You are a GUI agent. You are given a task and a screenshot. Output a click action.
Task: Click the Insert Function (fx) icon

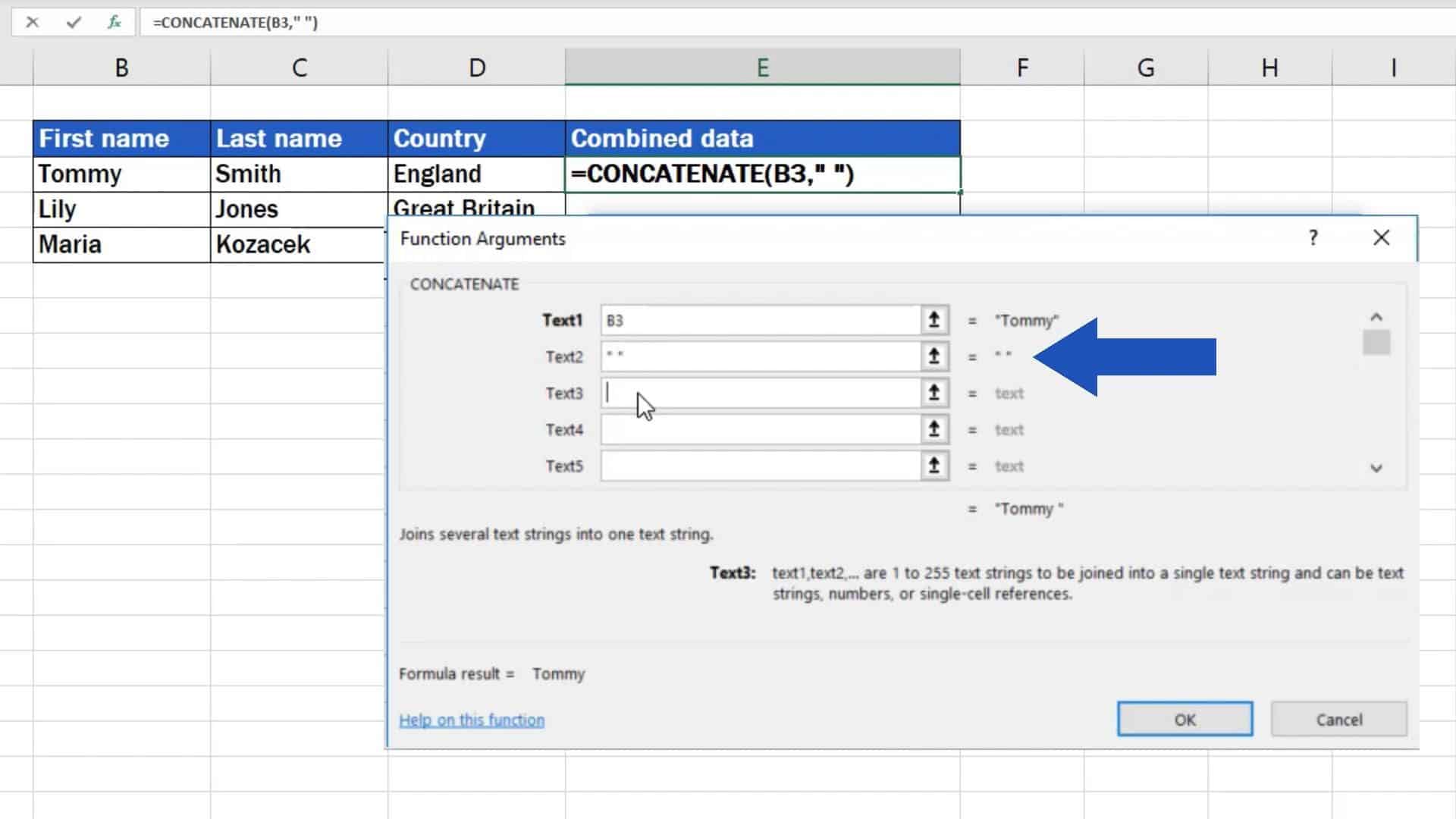tap(112, 22)
